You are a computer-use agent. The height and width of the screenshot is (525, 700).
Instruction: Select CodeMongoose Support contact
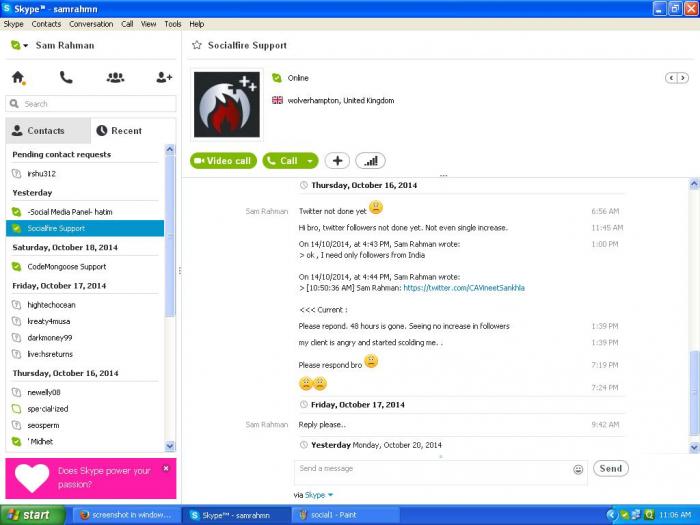pyautogui.click(x=85, y=267)
